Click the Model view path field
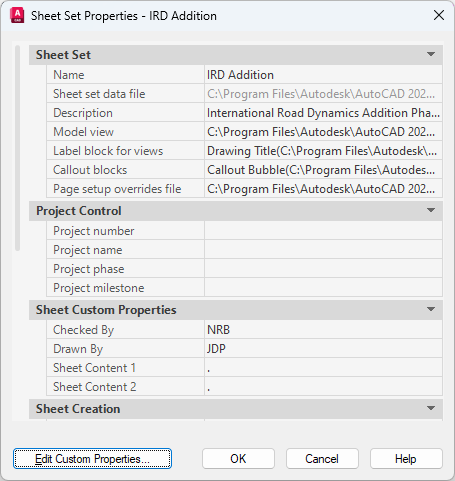Image resolution: width=455 pixels, height=481 pixels. [323, 132]
